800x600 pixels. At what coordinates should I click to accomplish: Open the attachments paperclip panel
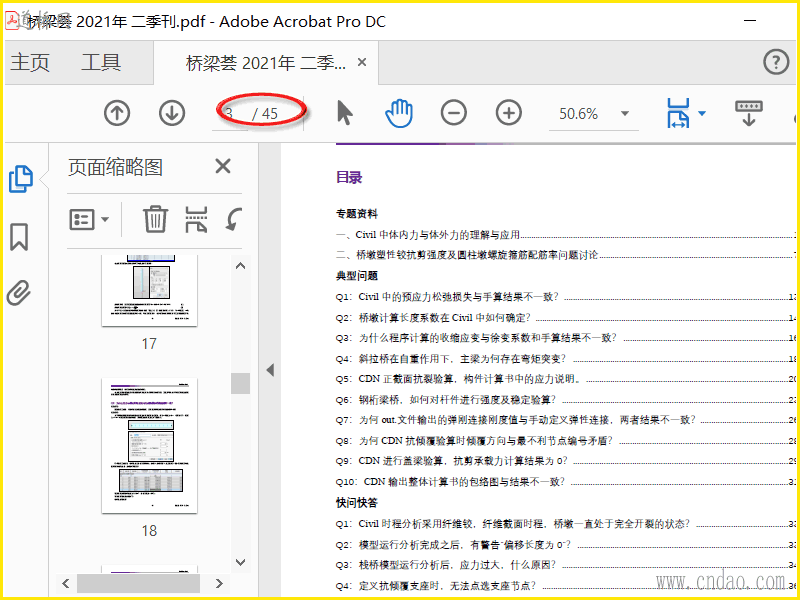coord(19,292)
